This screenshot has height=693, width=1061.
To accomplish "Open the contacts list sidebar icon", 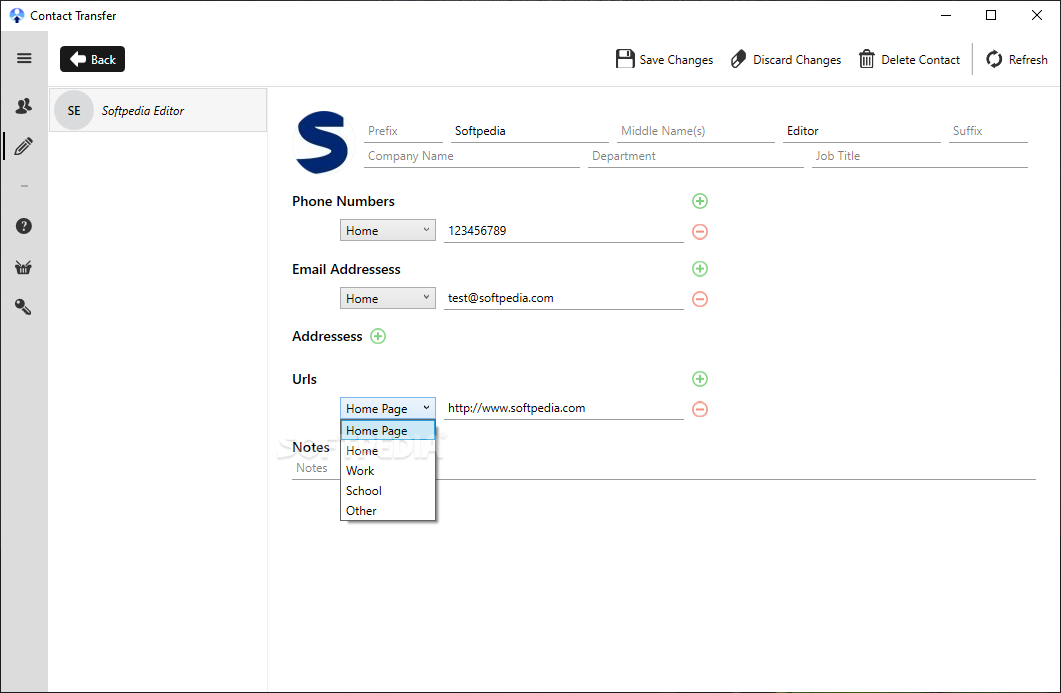I will click(x=24, y=106).
